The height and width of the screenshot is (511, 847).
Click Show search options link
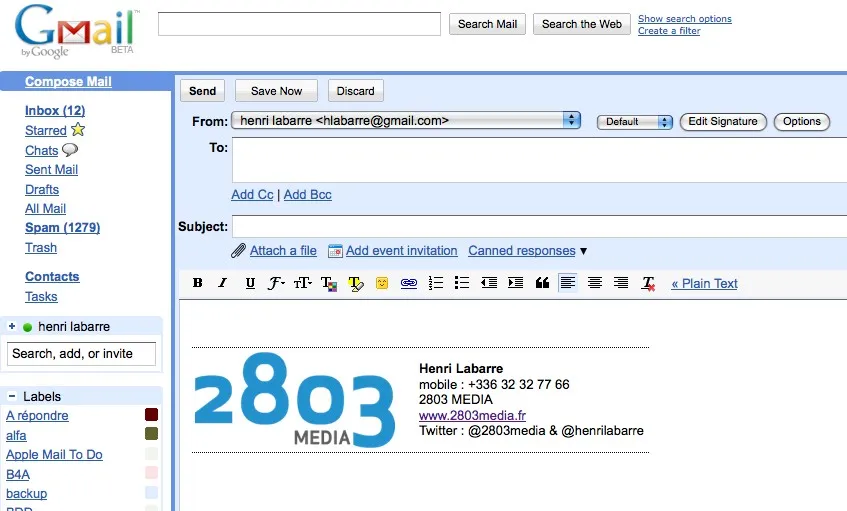[684, 18]
